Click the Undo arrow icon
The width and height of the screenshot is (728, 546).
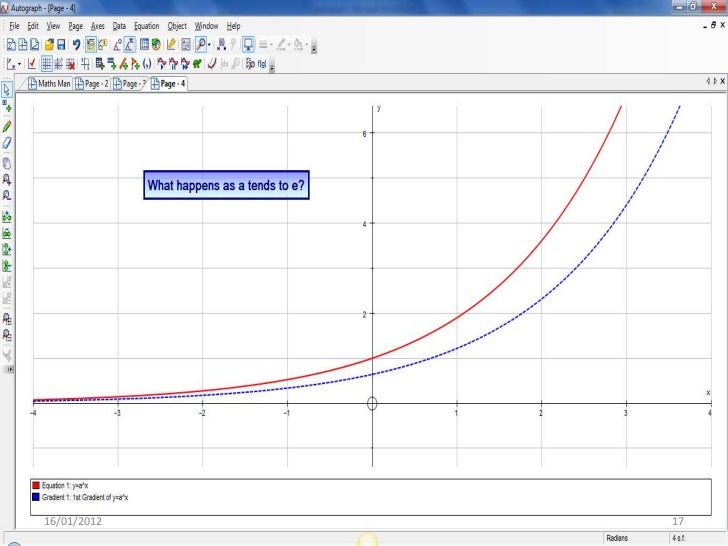click(x=76, y=45)
